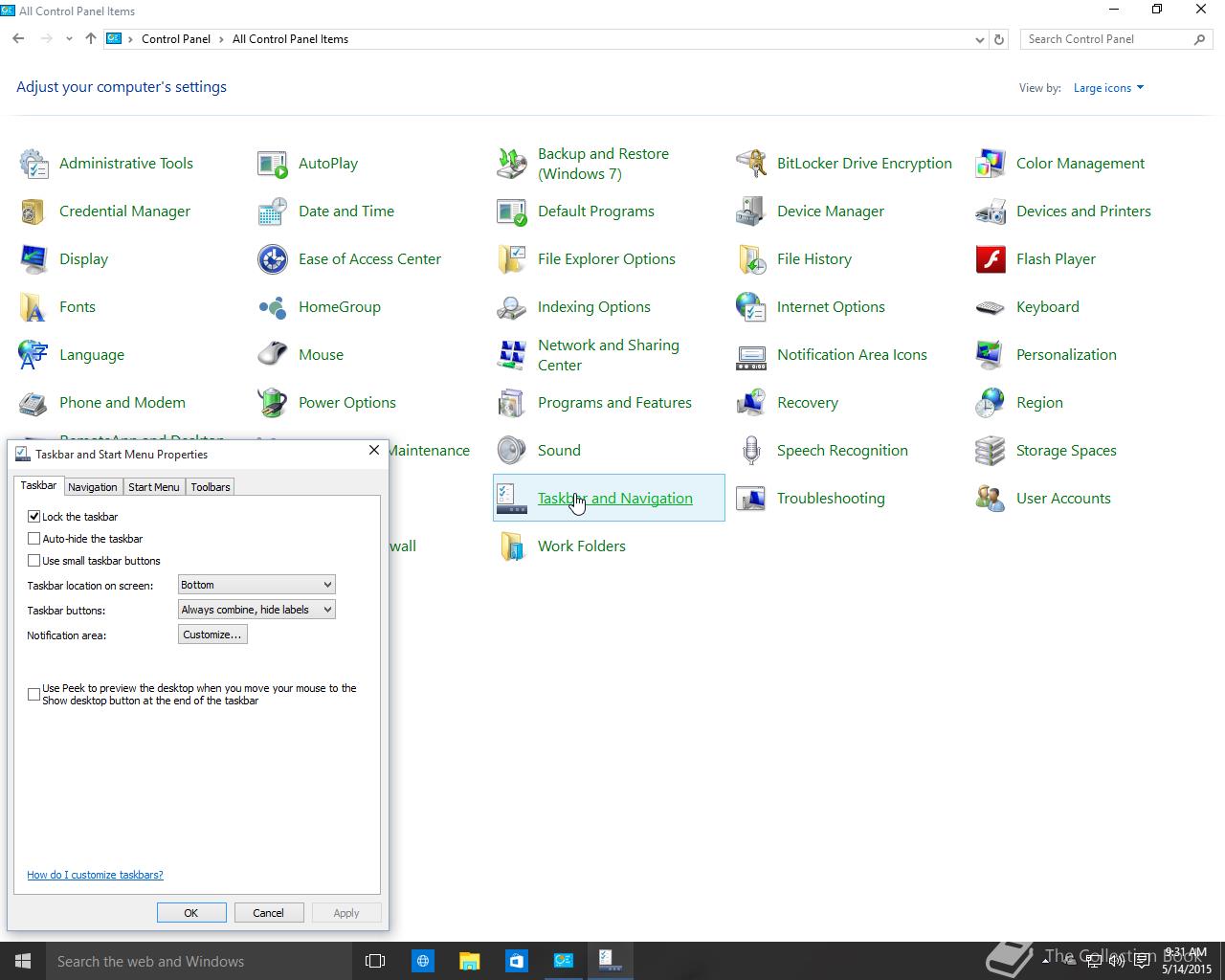The image size is (1225, 980).
Task: Open the Sound speaker icon
Action: click(x=512, y=451)
